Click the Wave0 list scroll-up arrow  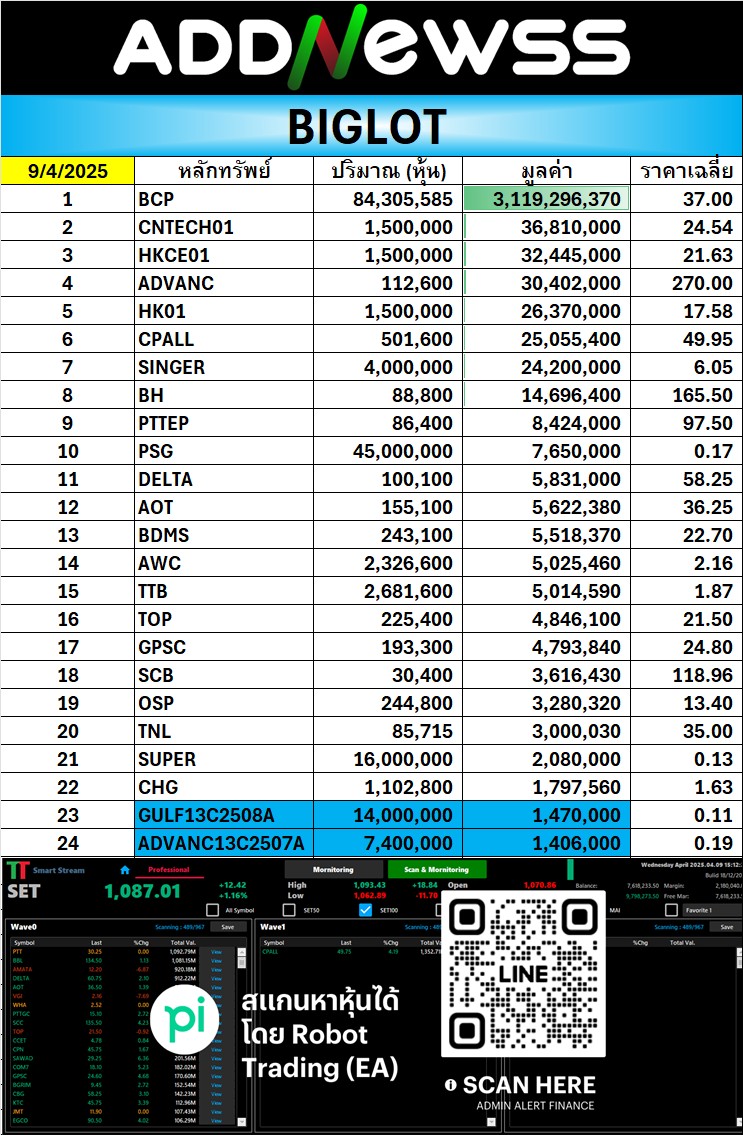coord(242,953)
